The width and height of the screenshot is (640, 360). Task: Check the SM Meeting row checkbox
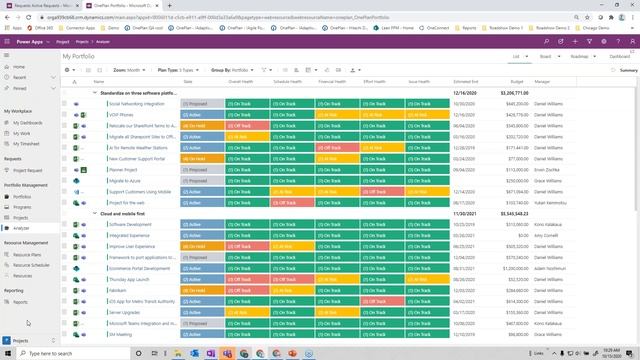tap(64, 334)
